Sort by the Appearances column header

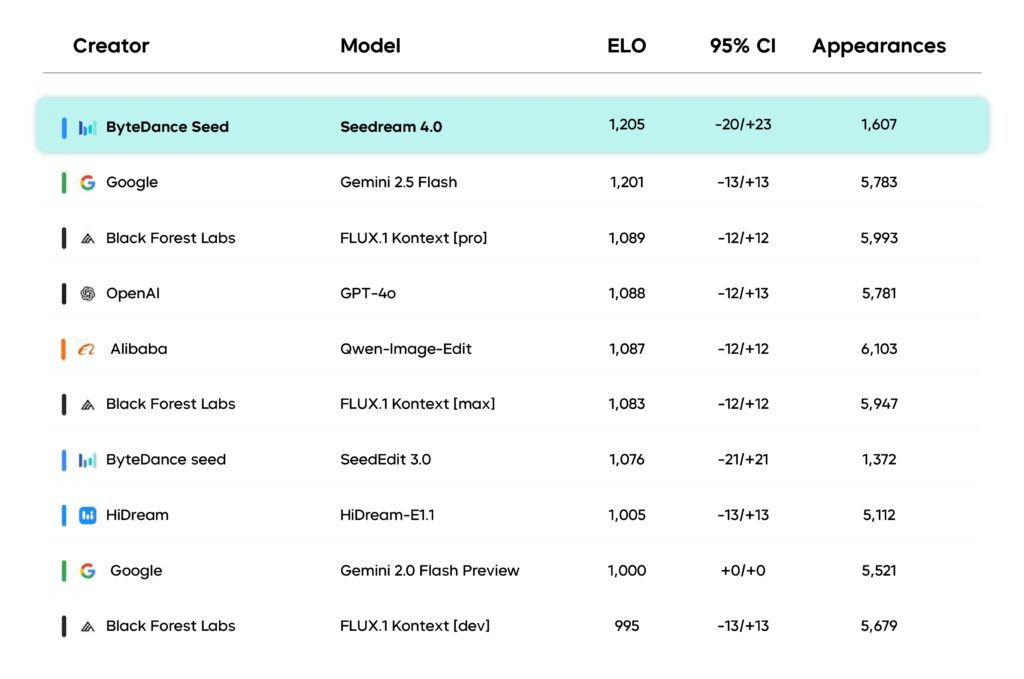click(879, 46)
